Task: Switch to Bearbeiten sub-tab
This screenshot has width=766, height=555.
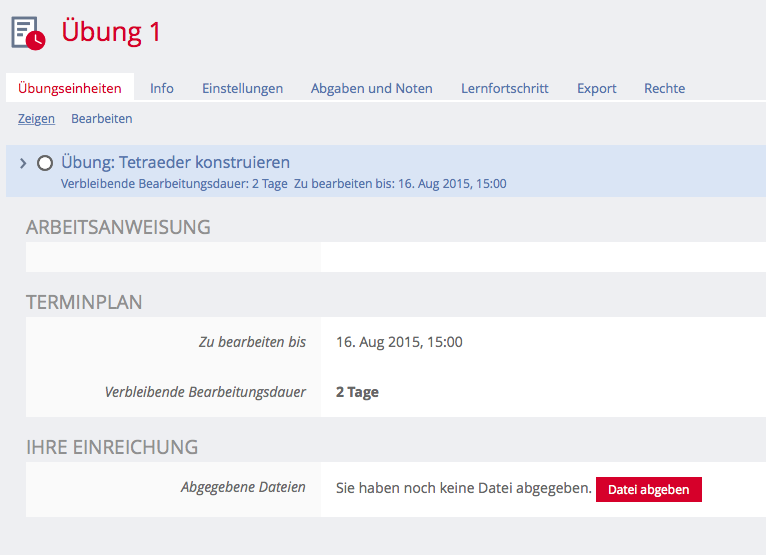Action: pyautogui.click(x=101, y=118)
